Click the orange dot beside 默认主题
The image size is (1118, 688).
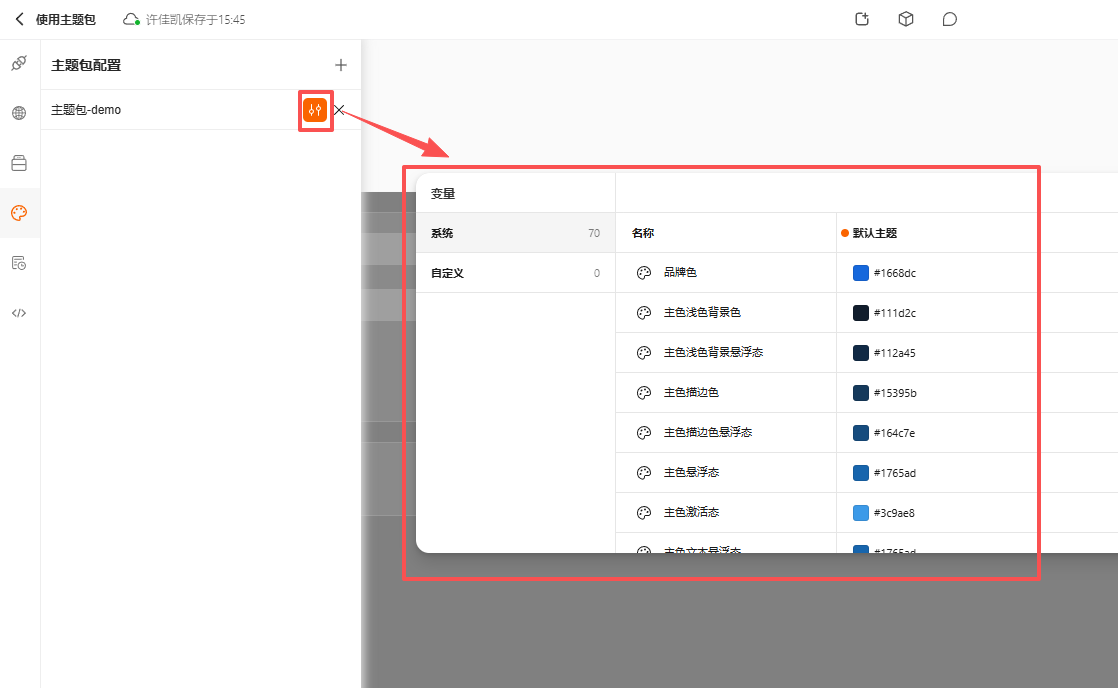point(844,232)
